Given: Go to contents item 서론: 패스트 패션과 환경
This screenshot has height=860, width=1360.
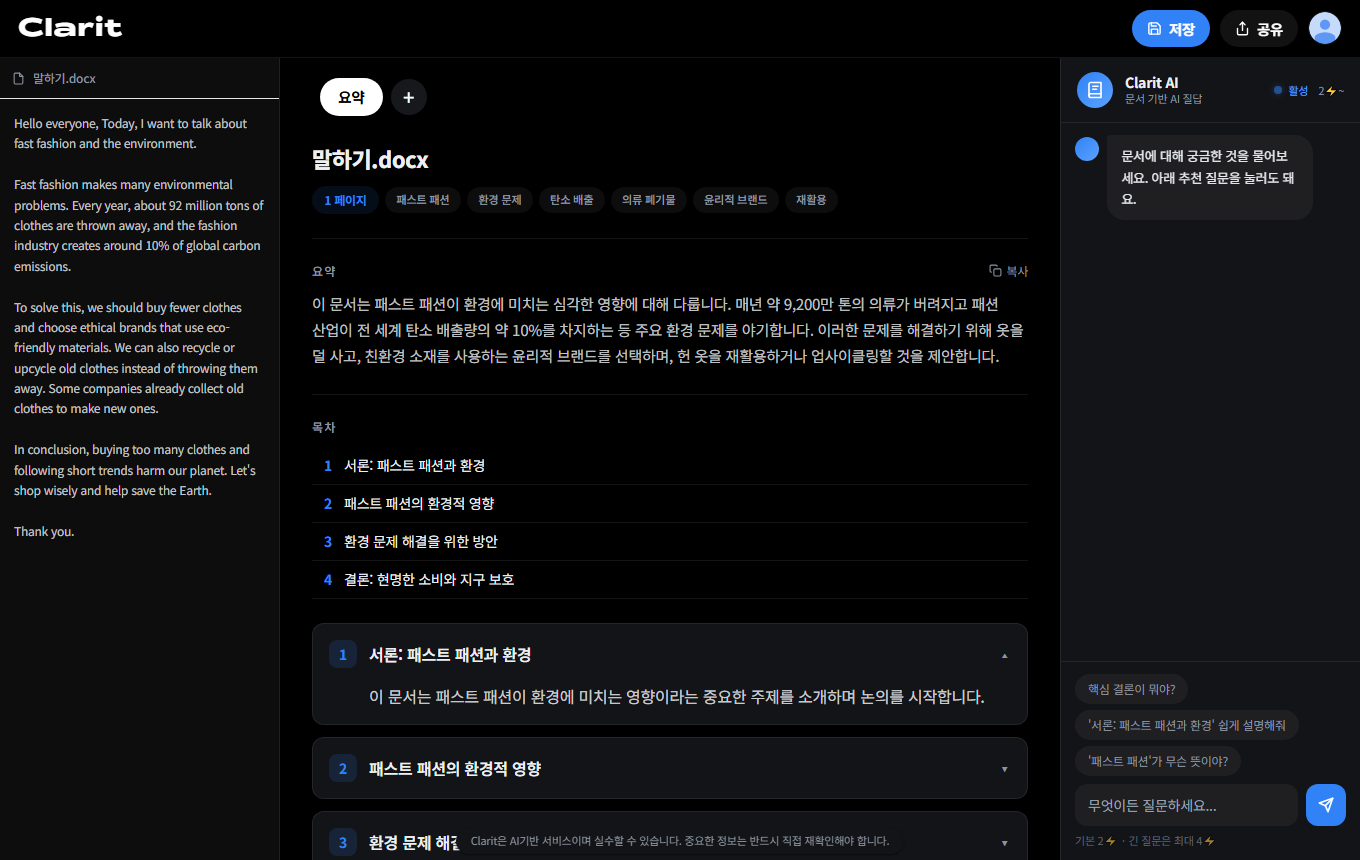Looking at the screenshot, I should [x=670, y=466].
